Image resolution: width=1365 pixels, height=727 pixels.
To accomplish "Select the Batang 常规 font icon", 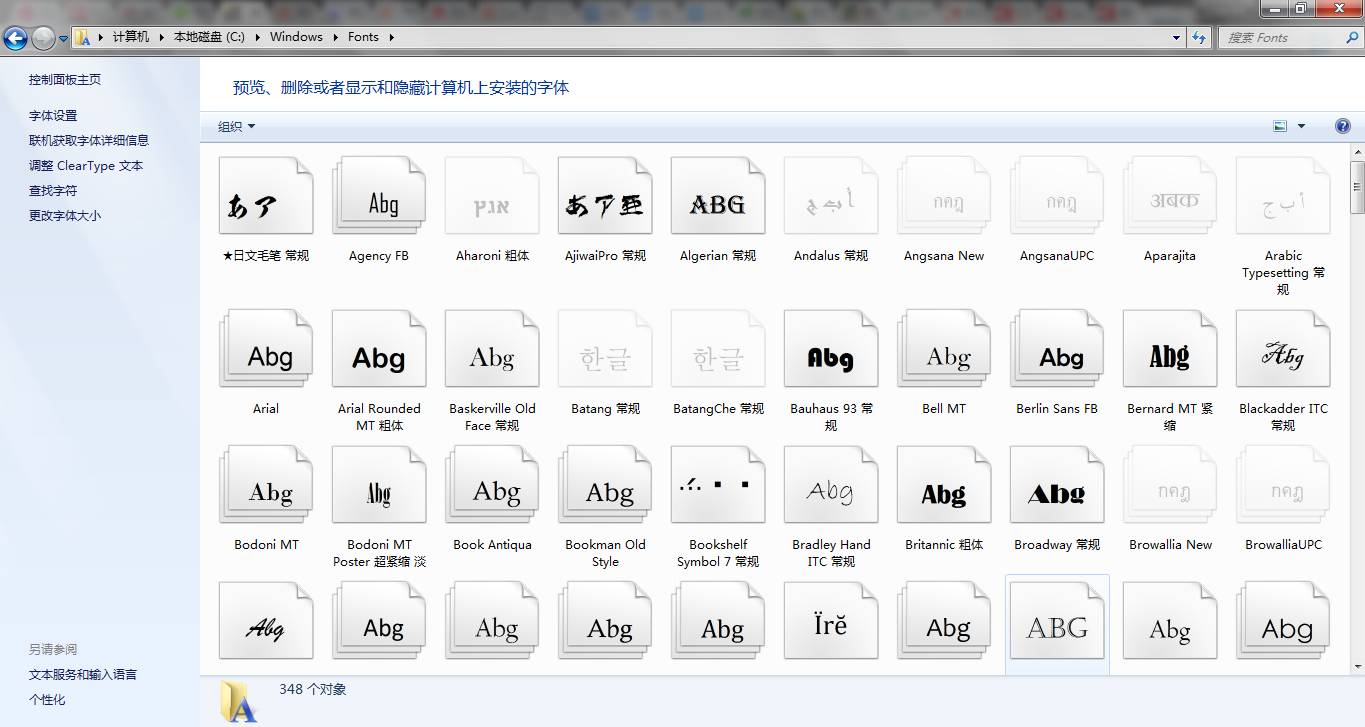I will [x=605, y=349].
